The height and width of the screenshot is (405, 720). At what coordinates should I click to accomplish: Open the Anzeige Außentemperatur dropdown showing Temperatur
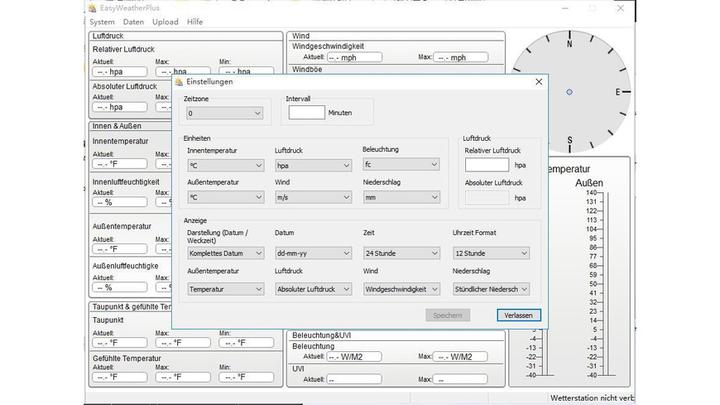point(225,289)
